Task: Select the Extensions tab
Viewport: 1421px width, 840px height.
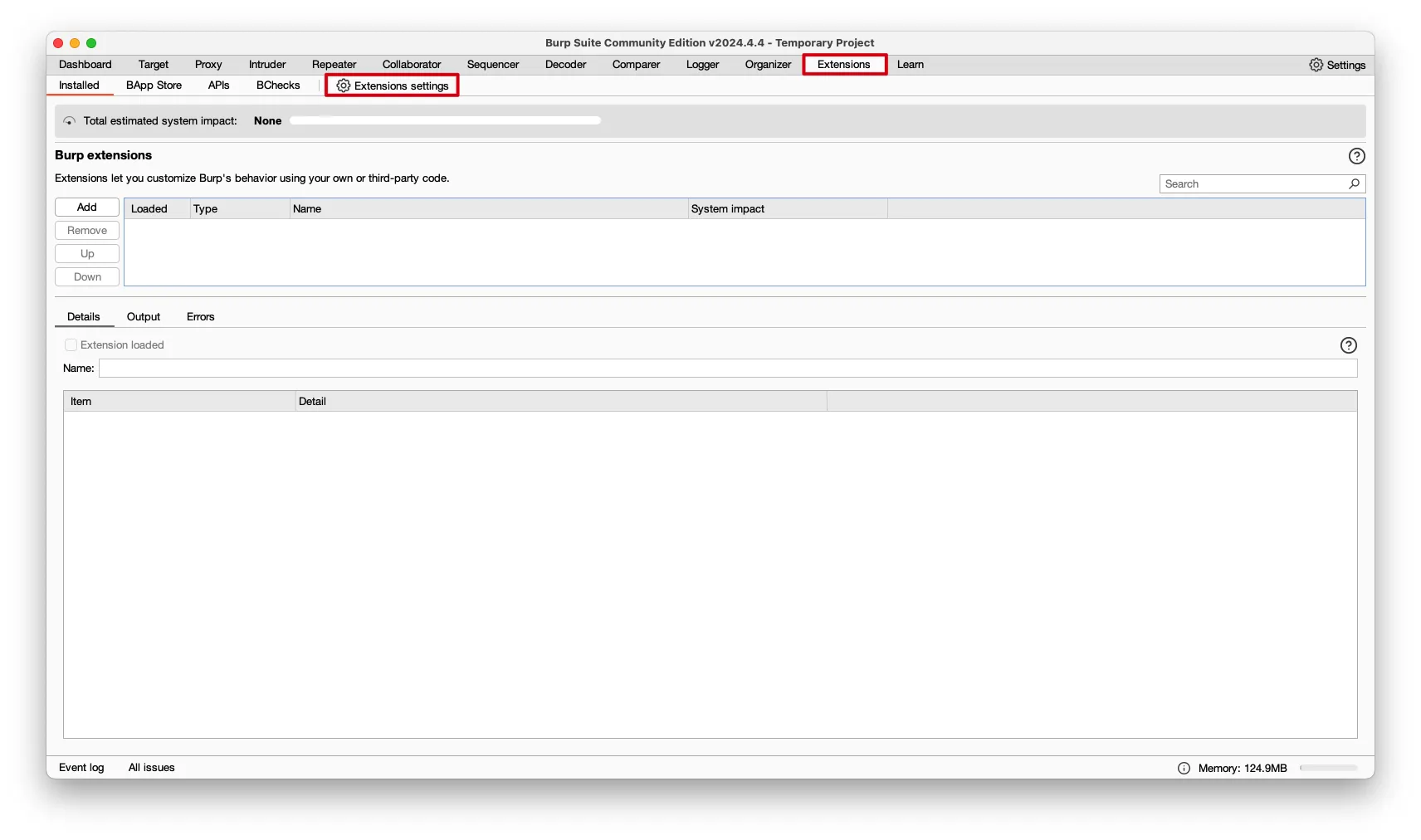Action: pos(844,65)
